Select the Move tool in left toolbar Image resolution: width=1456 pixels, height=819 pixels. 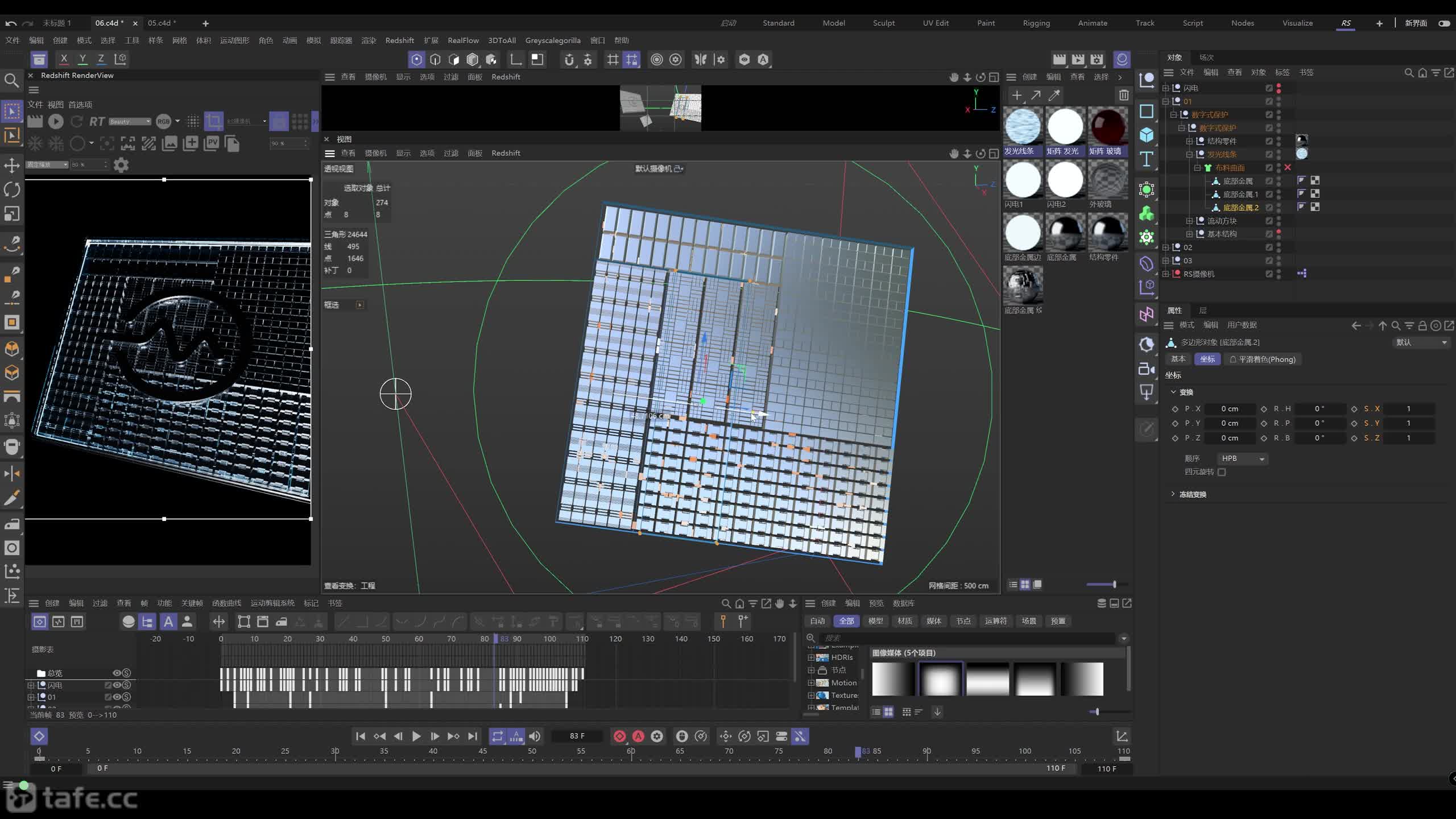click(x=12, y=166)
